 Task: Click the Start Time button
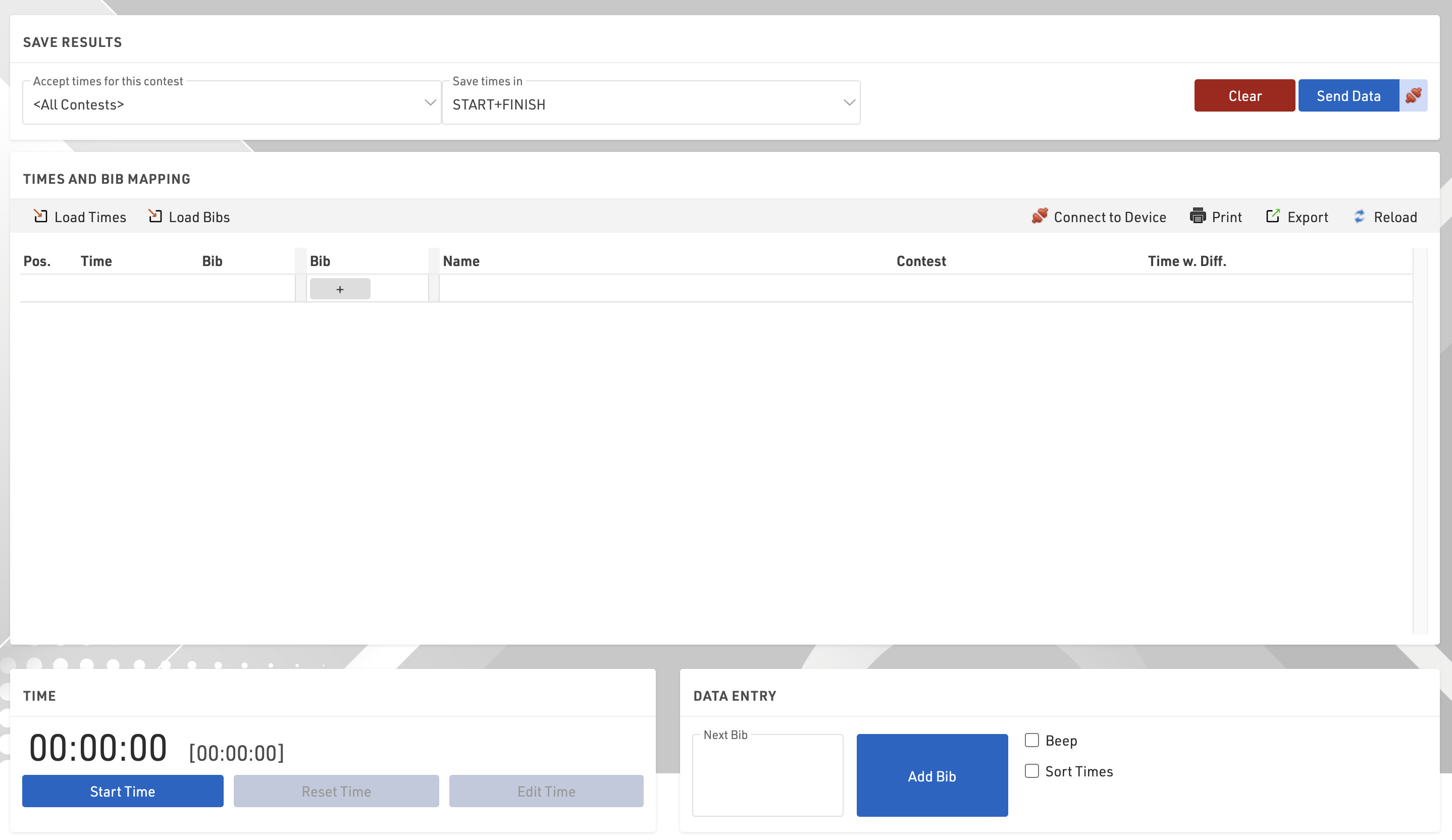122,791
